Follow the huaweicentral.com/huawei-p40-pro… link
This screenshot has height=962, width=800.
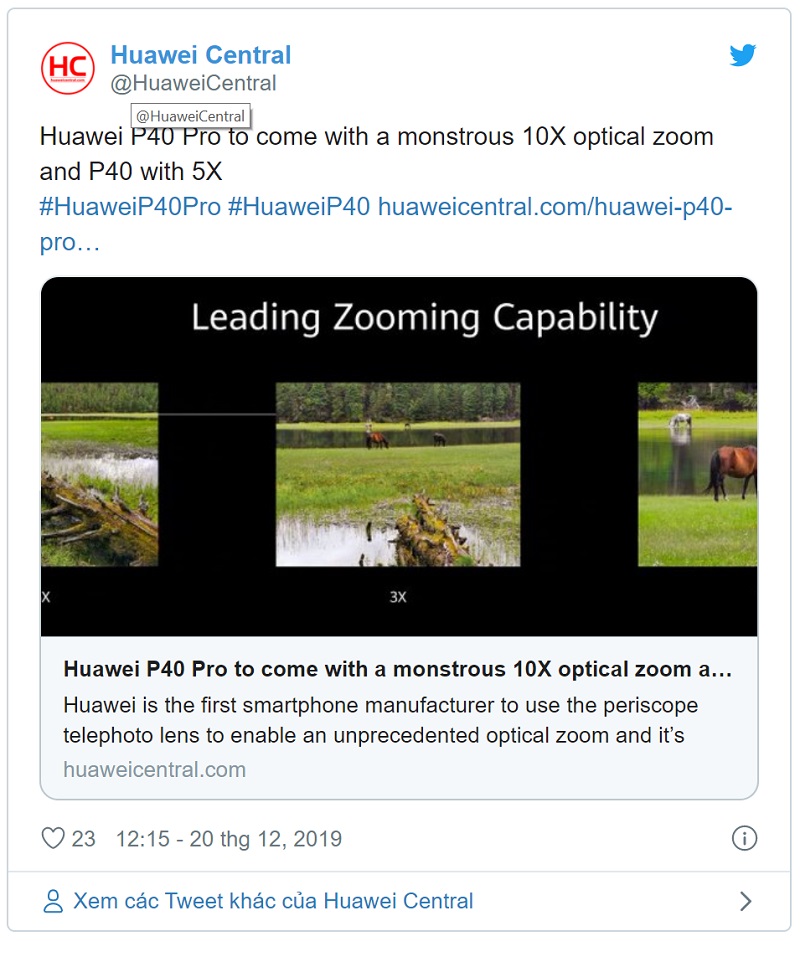(555, 207)
